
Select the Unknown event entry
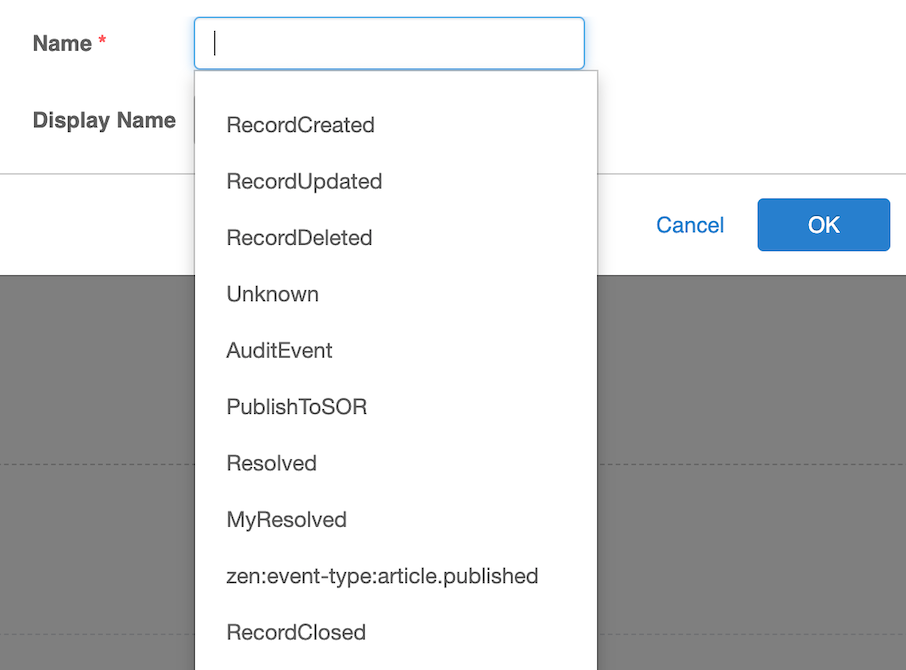(396, 294)
